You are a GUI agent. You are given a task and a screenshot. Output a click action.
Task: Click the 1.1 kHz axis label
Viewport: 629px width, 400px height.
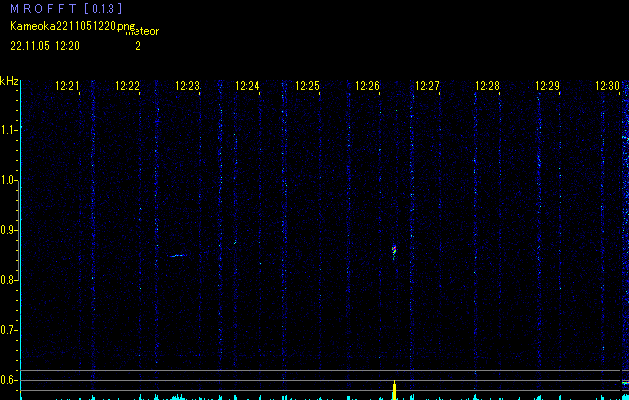coord(8,130)
